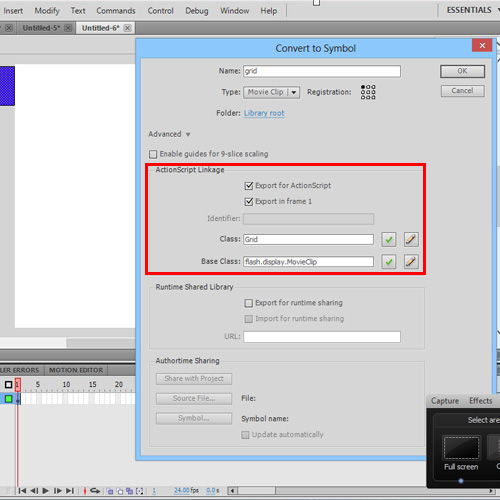Close the Convert to Symbol dialog

482,45
